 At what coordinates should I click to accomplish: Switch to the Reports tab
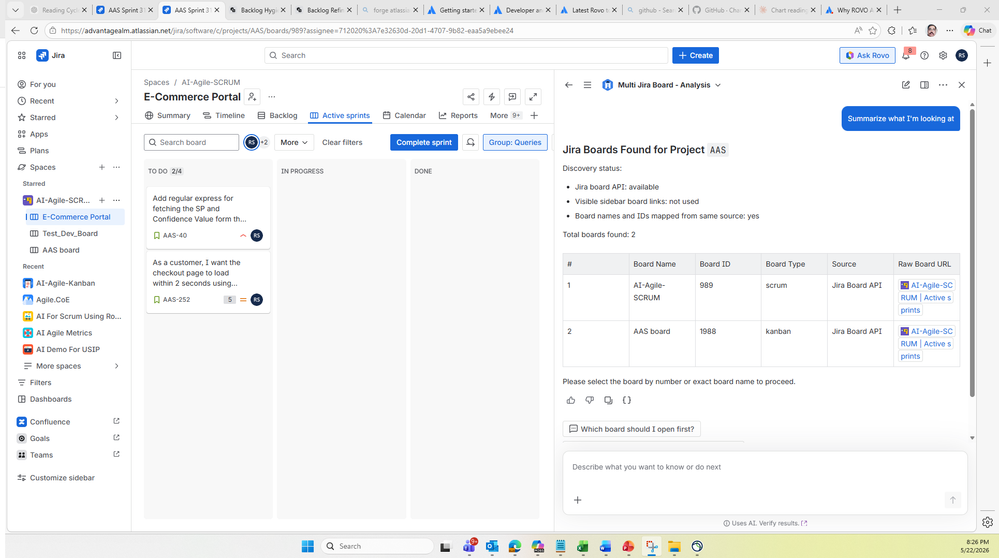[458, 116]
